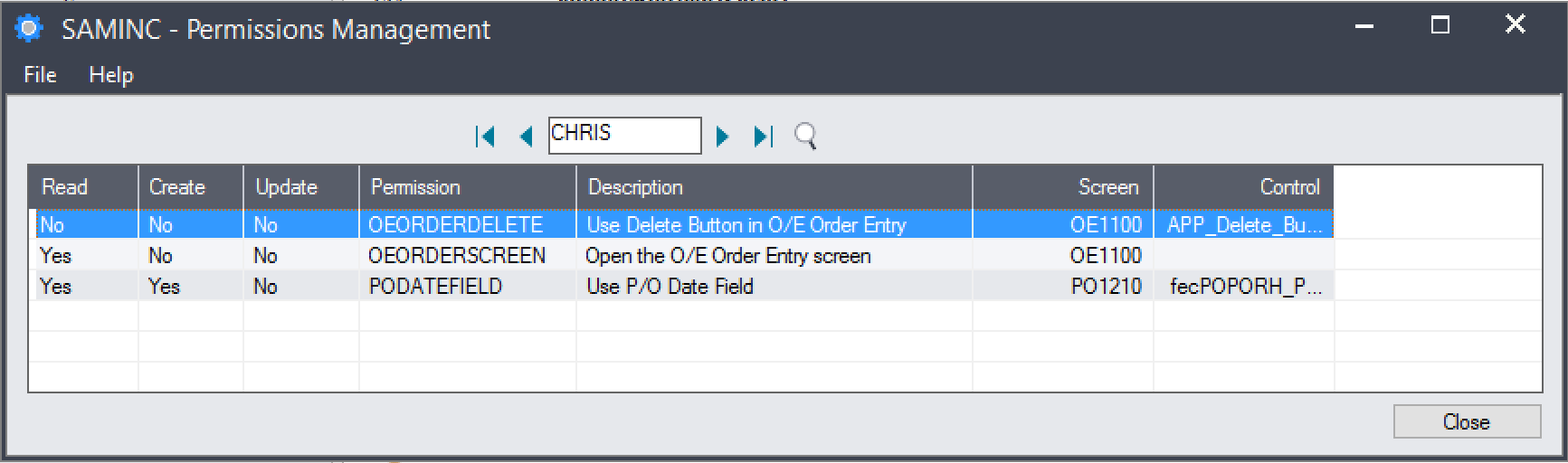Image resolution: width=1568 pixels, height=463 pixels.
Task: Select the OEORDERDELETE permission cell
Action: tap(468, 224)
